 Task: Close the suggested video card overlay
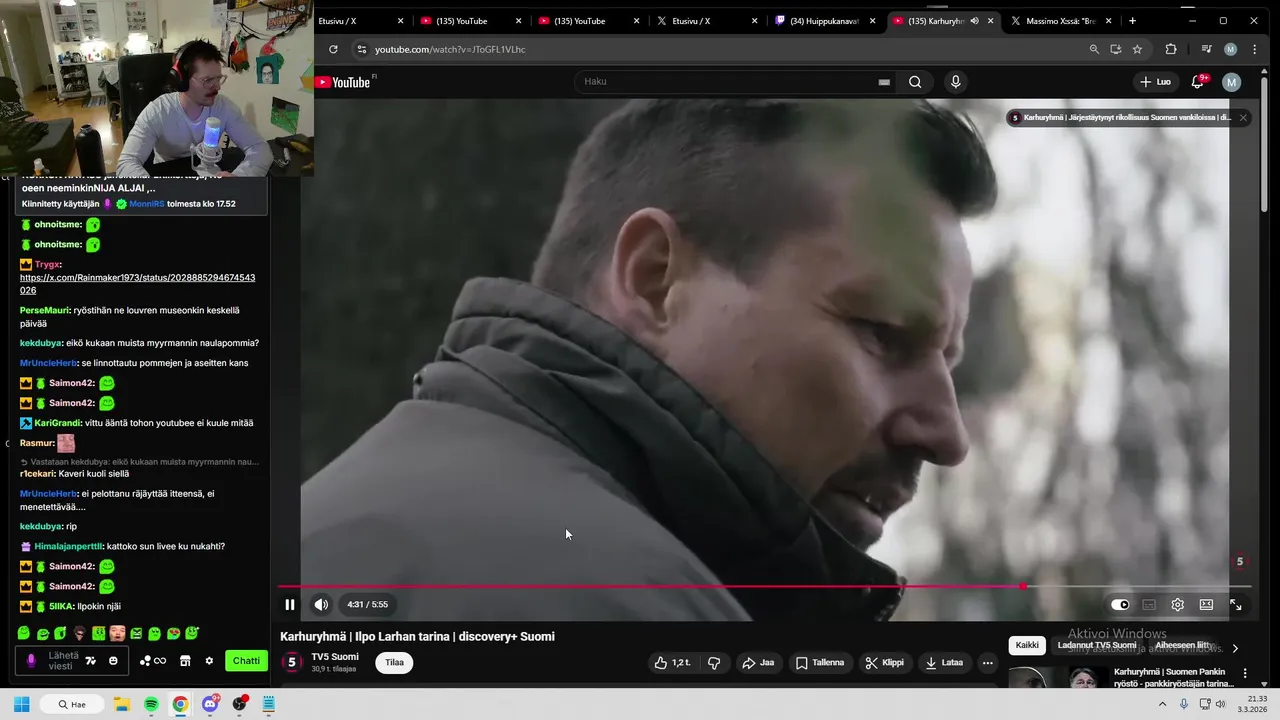point(1243,118)
